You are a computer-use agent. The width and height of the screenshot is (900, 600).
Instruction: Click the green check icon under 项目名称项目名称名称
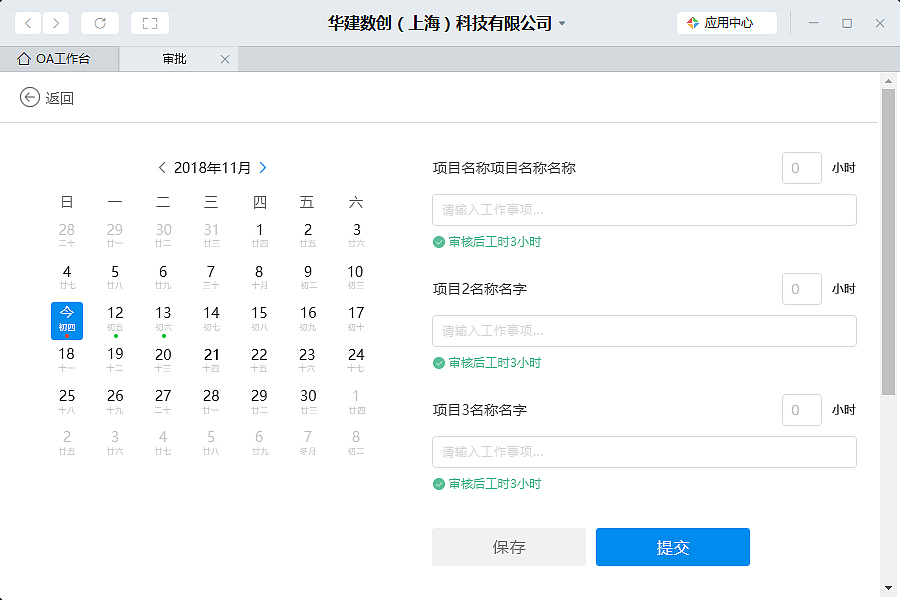[438, 241]
